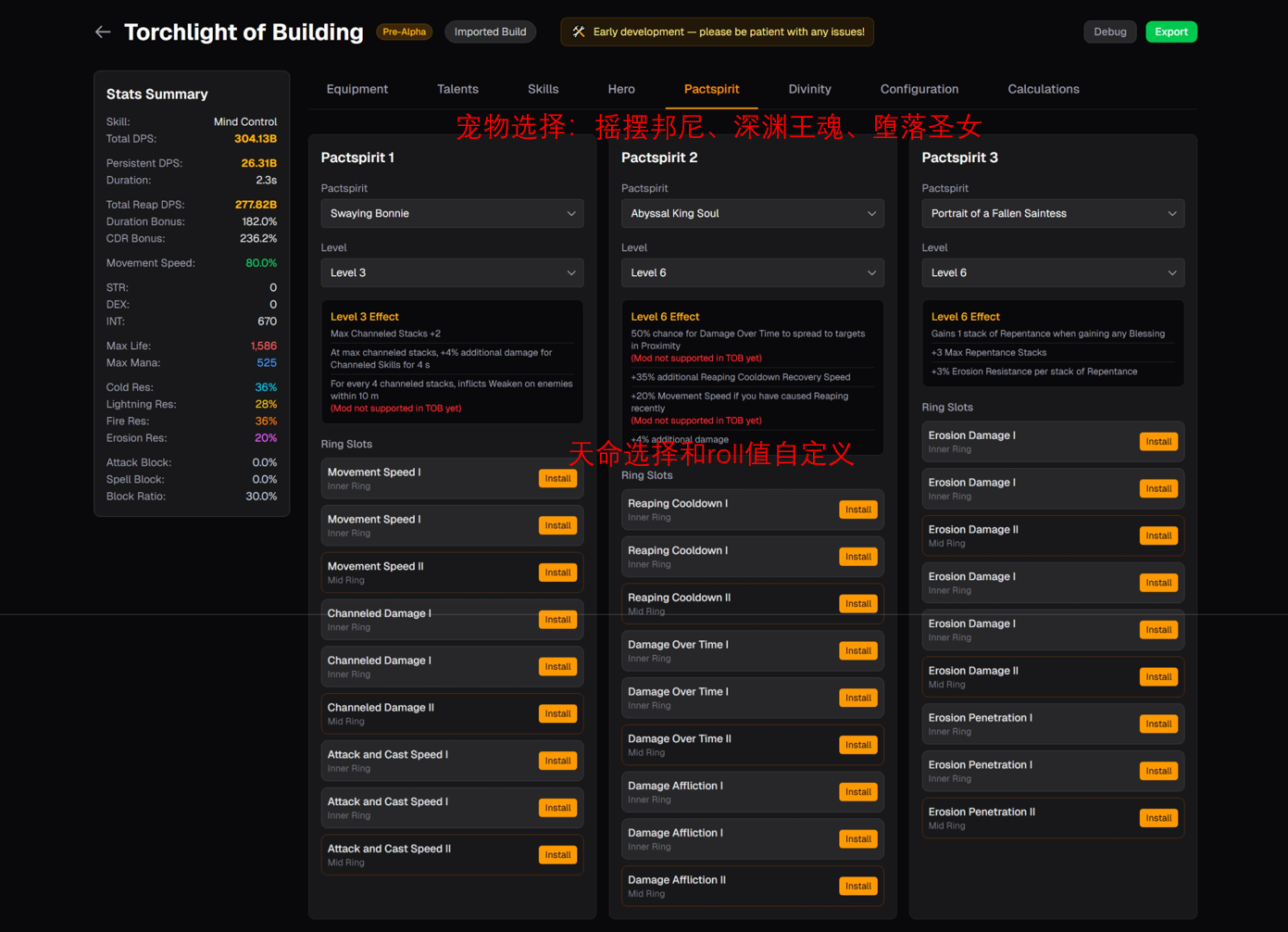
Task: Install Channeled Damage II mid ring
Action: 557,713
